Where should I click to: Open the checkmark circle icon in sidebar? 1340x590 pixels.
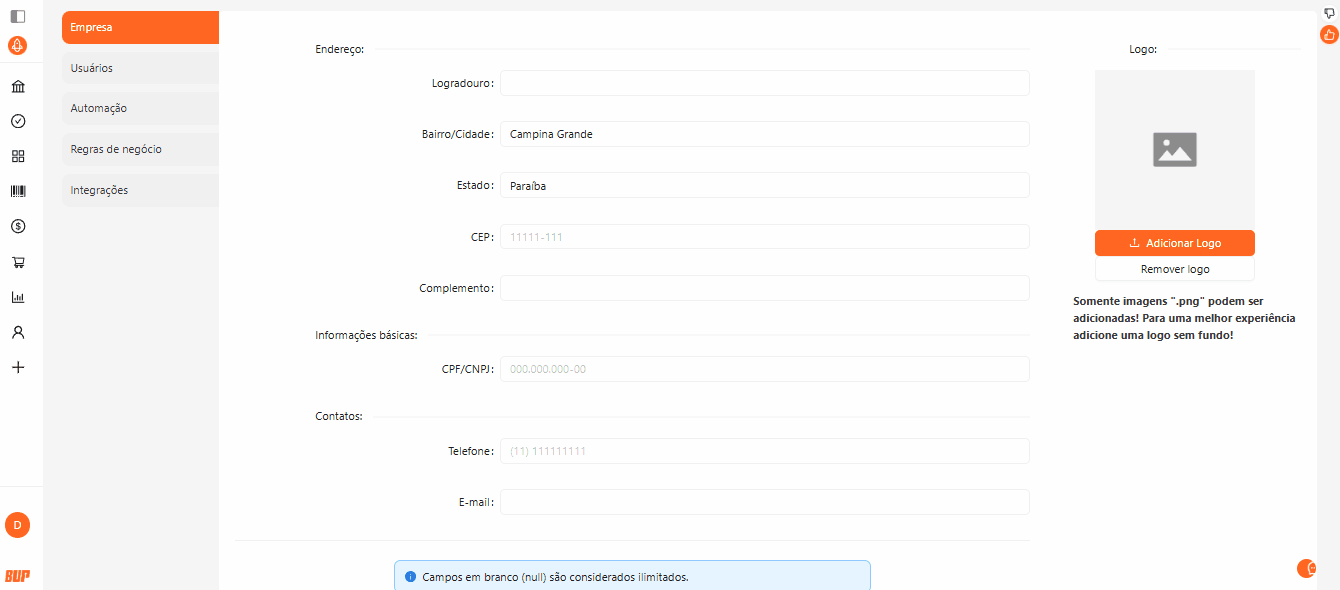coord(17,121)
